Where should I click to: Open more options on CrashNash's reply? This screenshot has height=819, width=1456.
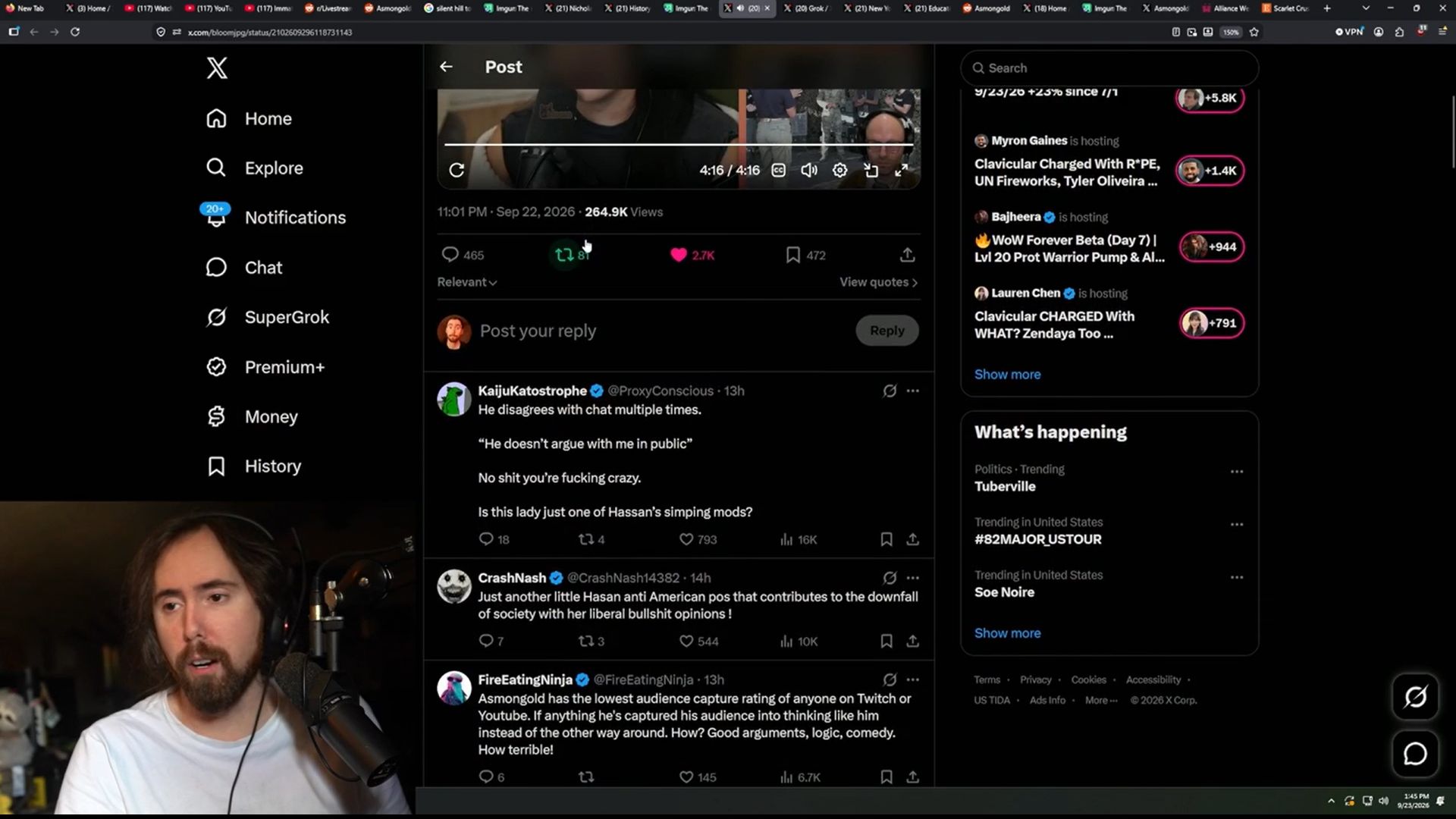[x=913, y=578]
